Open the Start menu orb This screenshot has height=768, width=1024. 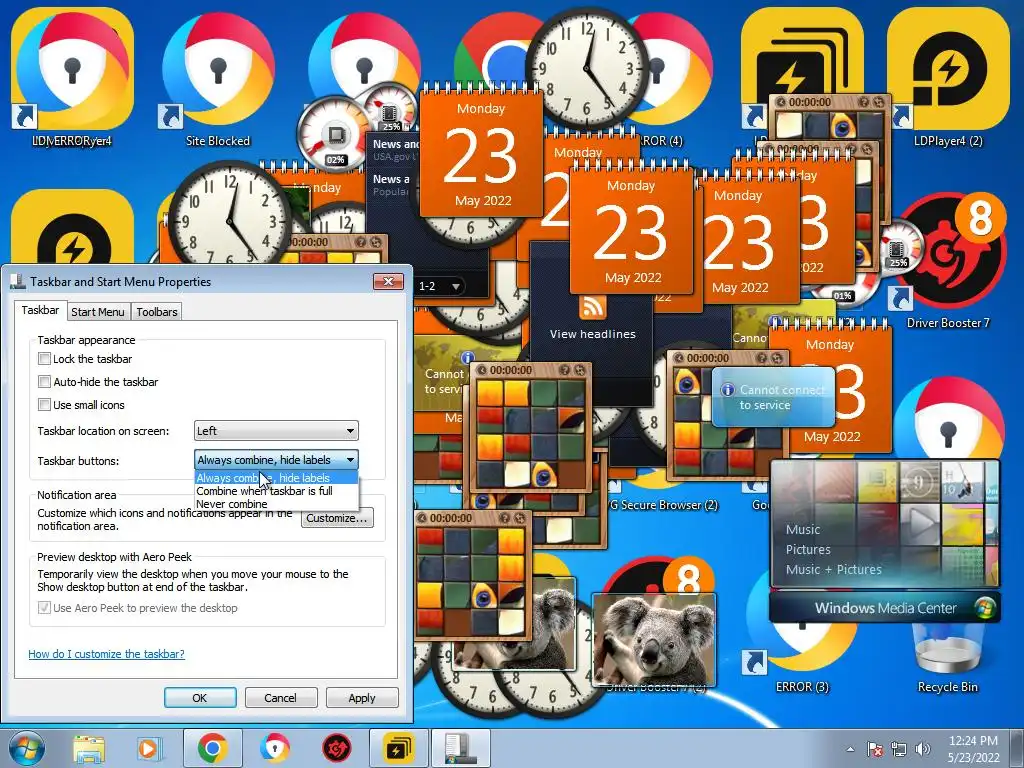(x=26, y=748)
